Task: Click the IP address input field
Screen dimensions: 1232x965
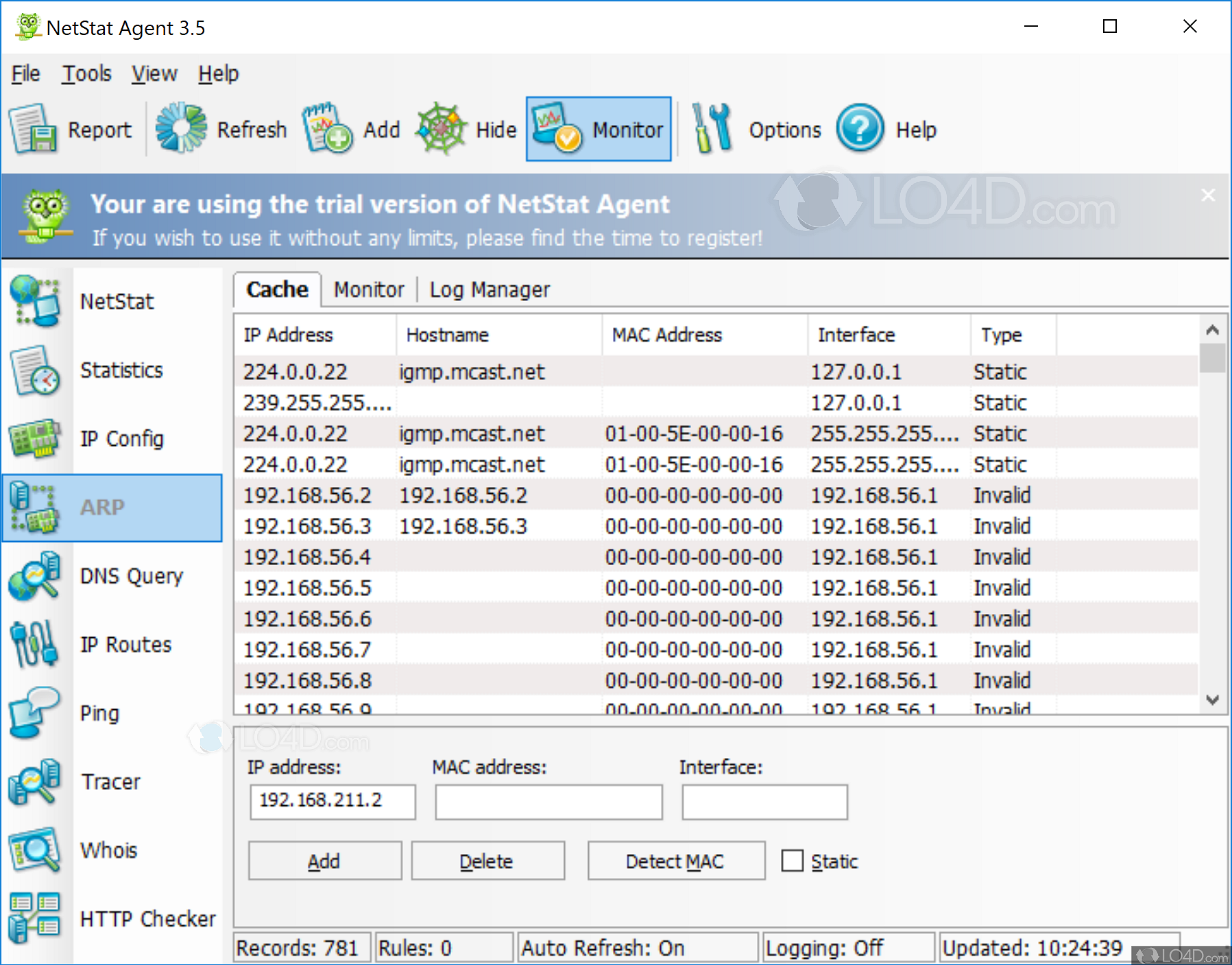Action: 332,801
